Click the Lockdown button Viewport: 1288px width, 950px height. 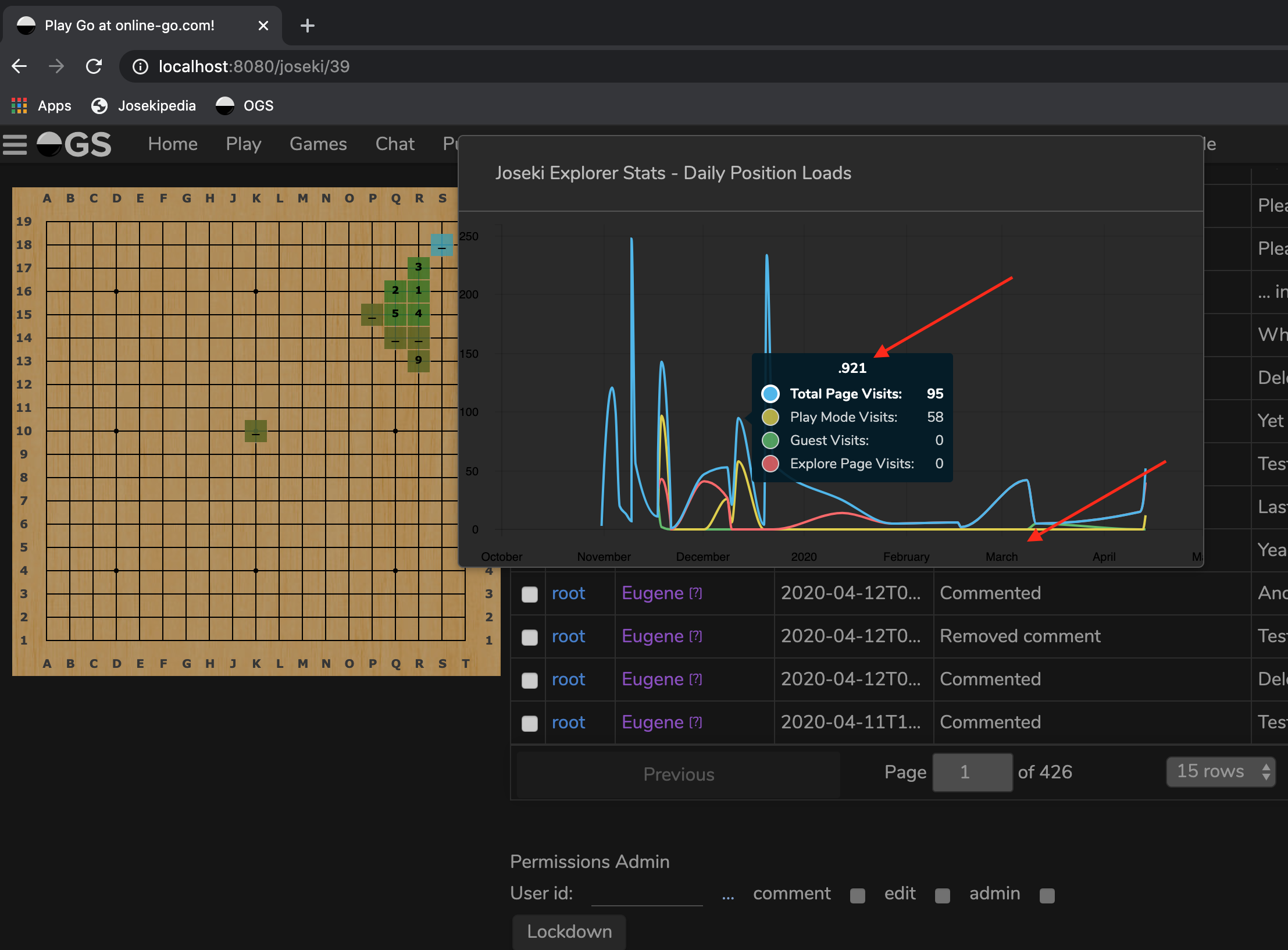pos(569,932)
